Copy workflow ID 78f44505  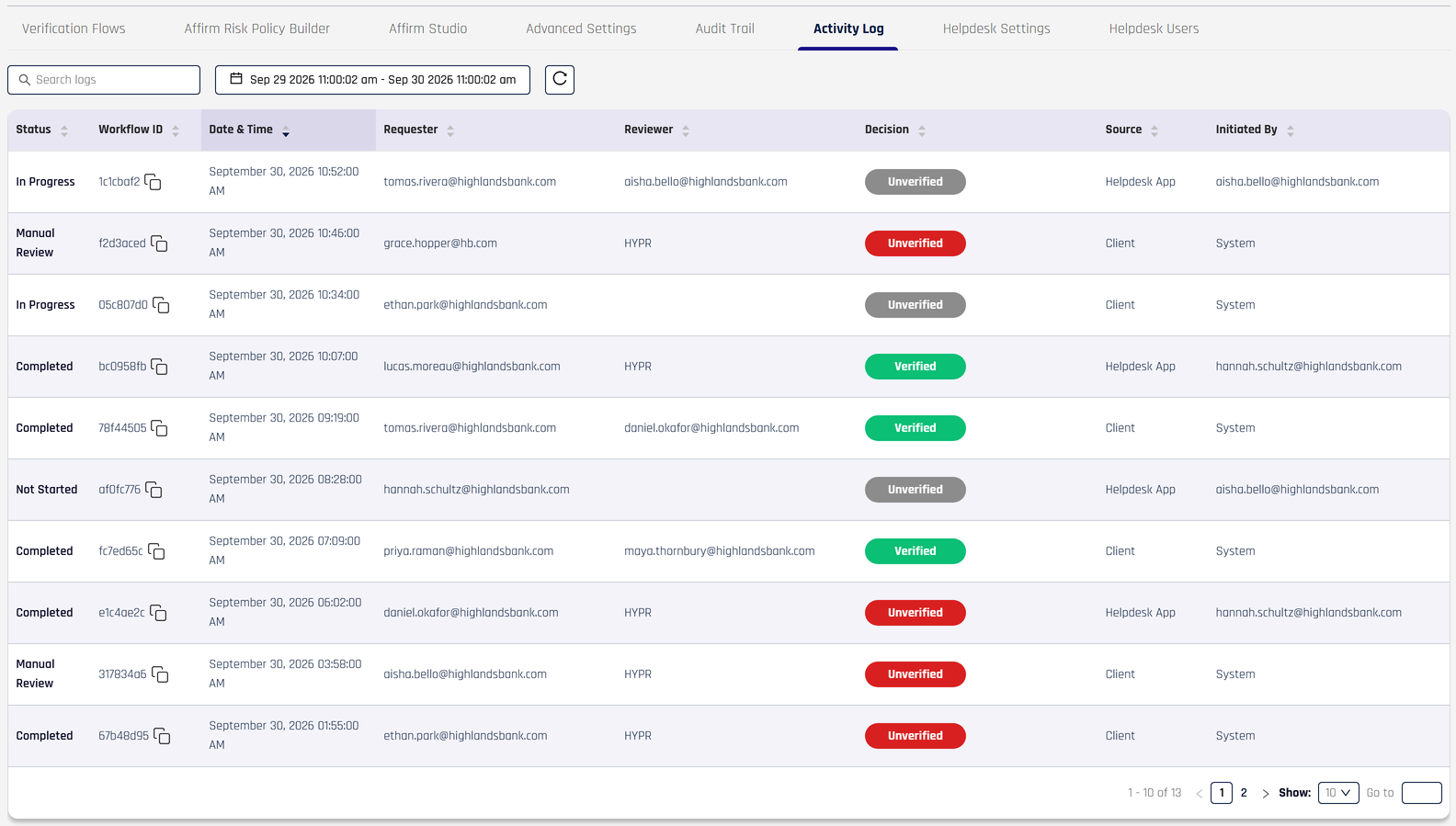pyautogui.click(x=159, y=428)
